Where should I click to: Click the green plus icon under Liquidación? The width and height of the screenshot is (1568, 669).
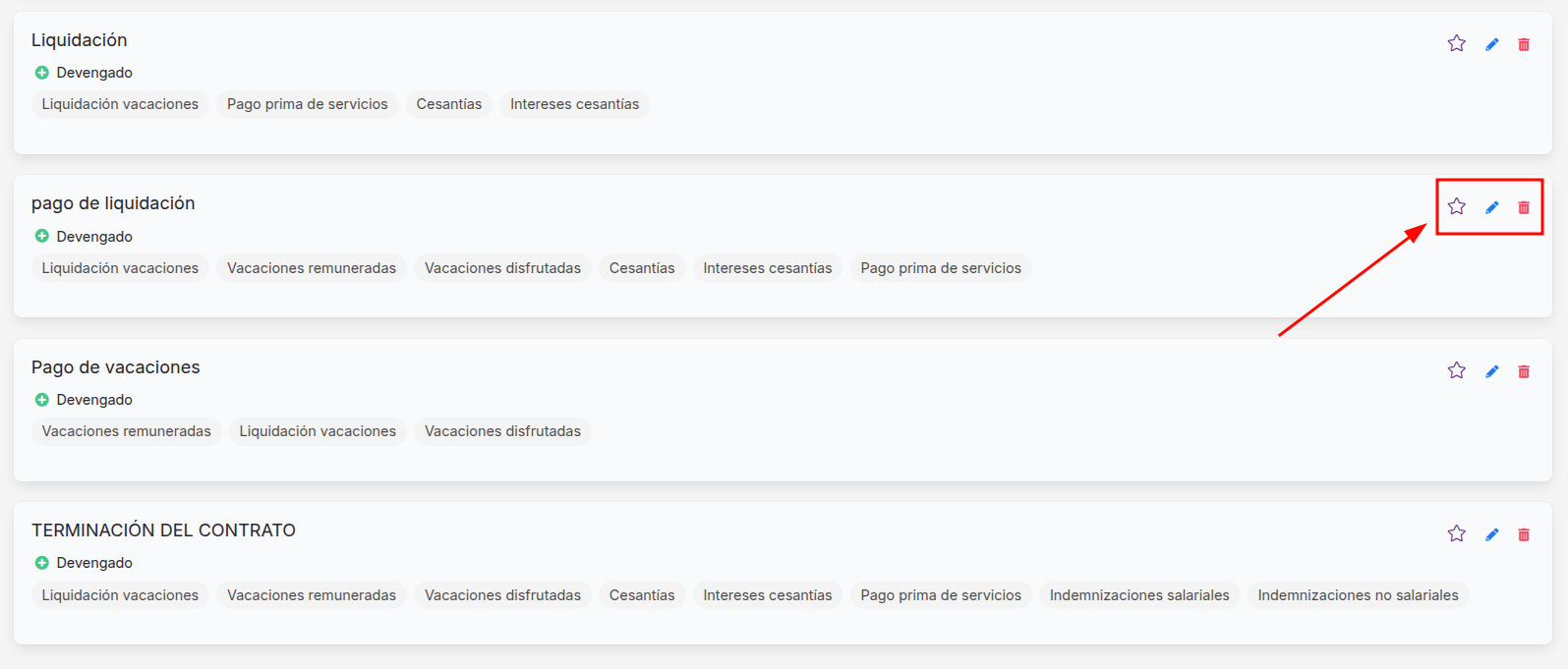pyautogui.click(x=41, y=73)
